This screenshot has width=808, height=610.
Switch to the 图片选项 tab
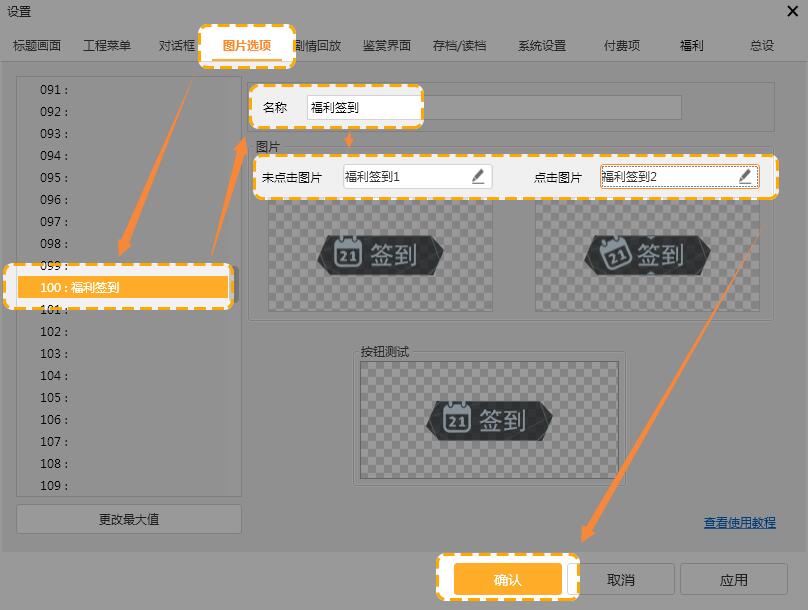click(246, 46)
